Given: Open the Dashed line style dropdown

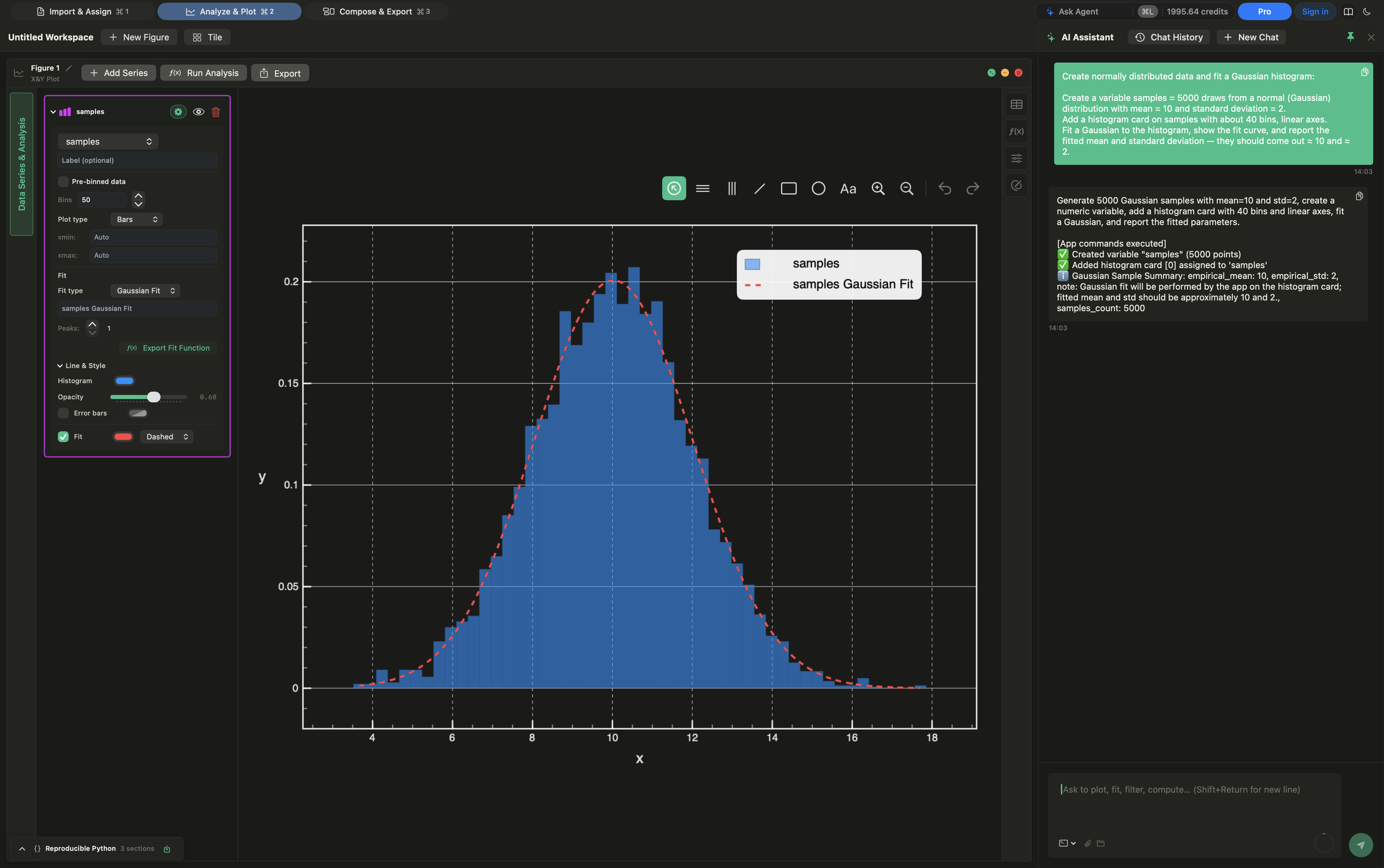Looking at the screenshot, I should [x=167, y=437].
